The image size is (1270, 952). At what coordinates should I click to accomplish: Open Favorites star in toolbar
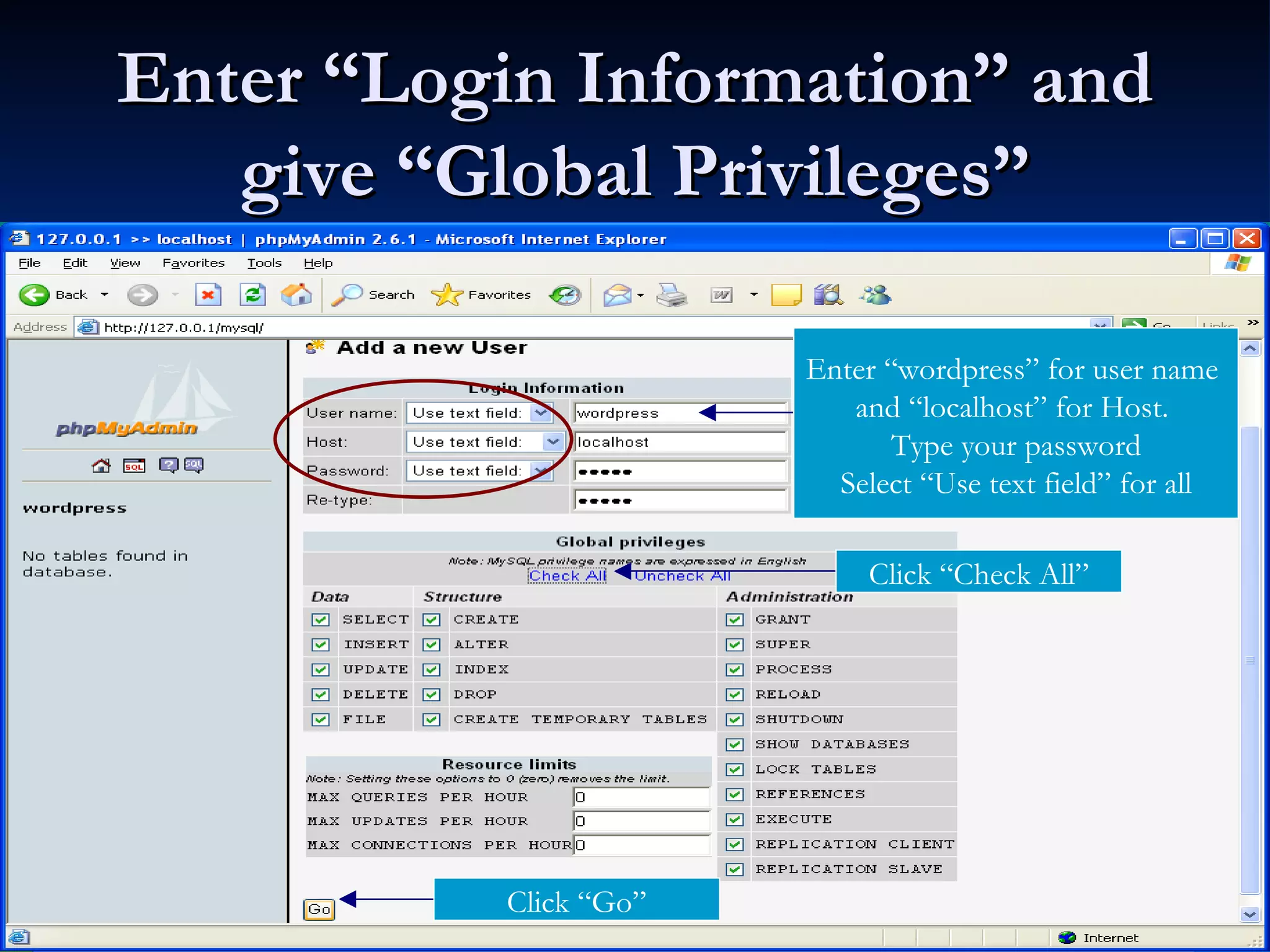point(481,295)
